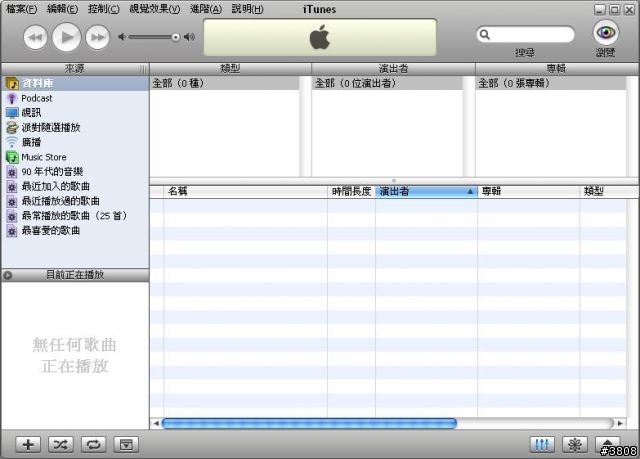Sort songs by 類型 list column header
640x459 pixels.
[x=609, y=191]
